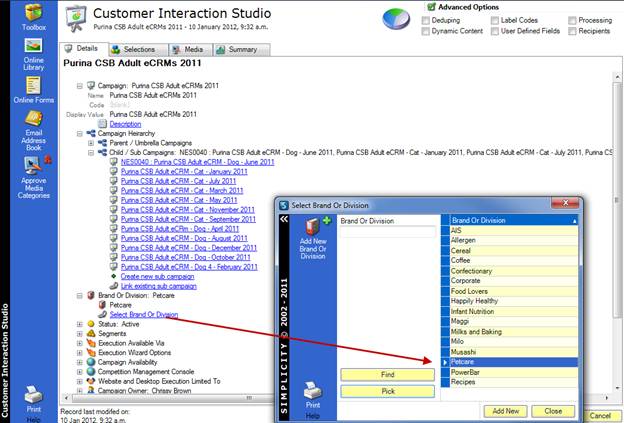Enable the Recipients checkbox
624x423 pixels.
tap(572, 31)
